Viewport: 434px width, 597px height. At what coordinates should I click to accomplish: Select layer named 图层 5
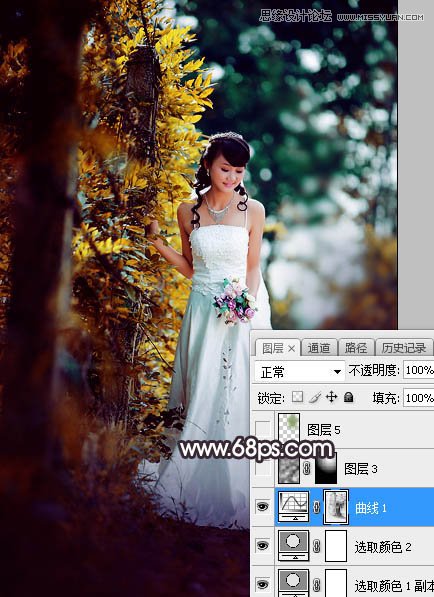click(x=324, y=430)
